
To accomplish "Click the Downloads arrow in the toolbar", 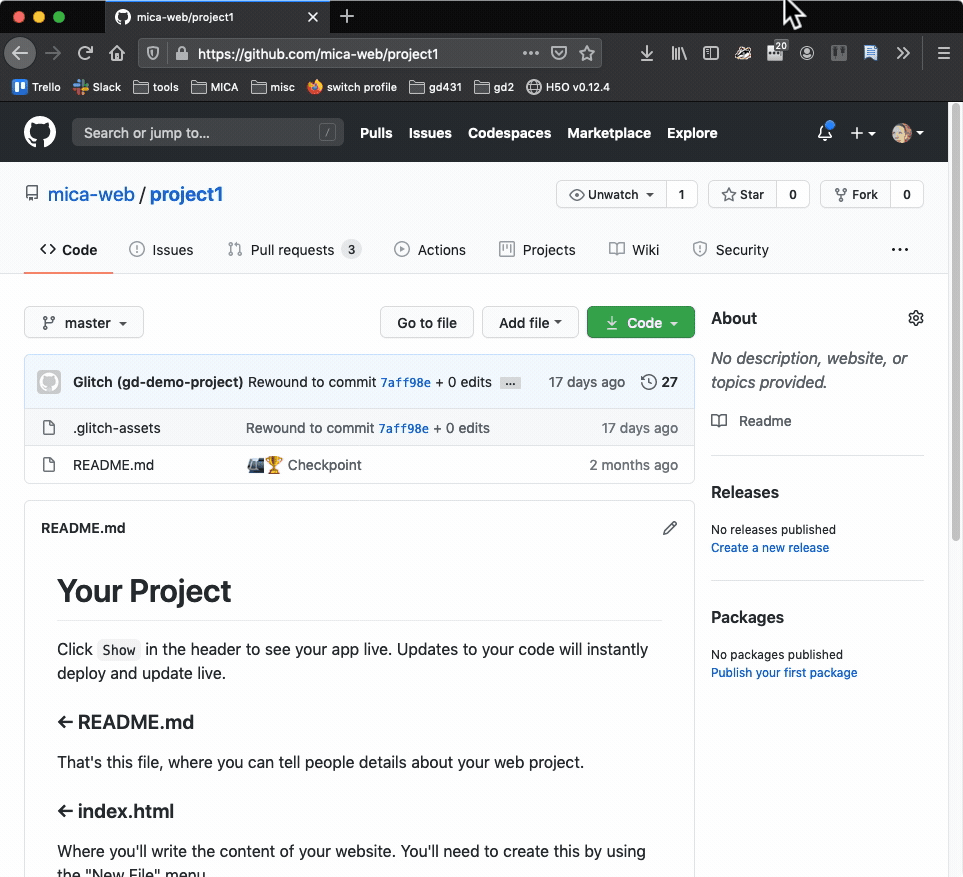I will 646,53.
